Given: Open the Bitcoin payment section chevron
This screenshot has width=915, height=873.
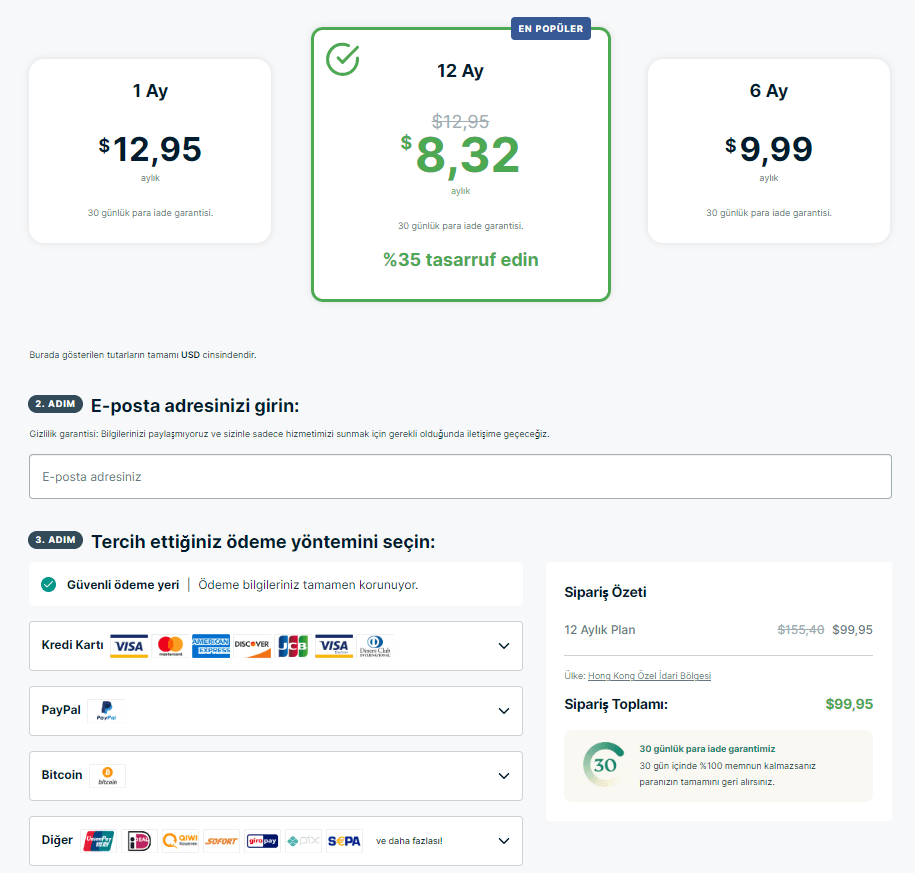Looking at the screenshot, I should point(503,776).
